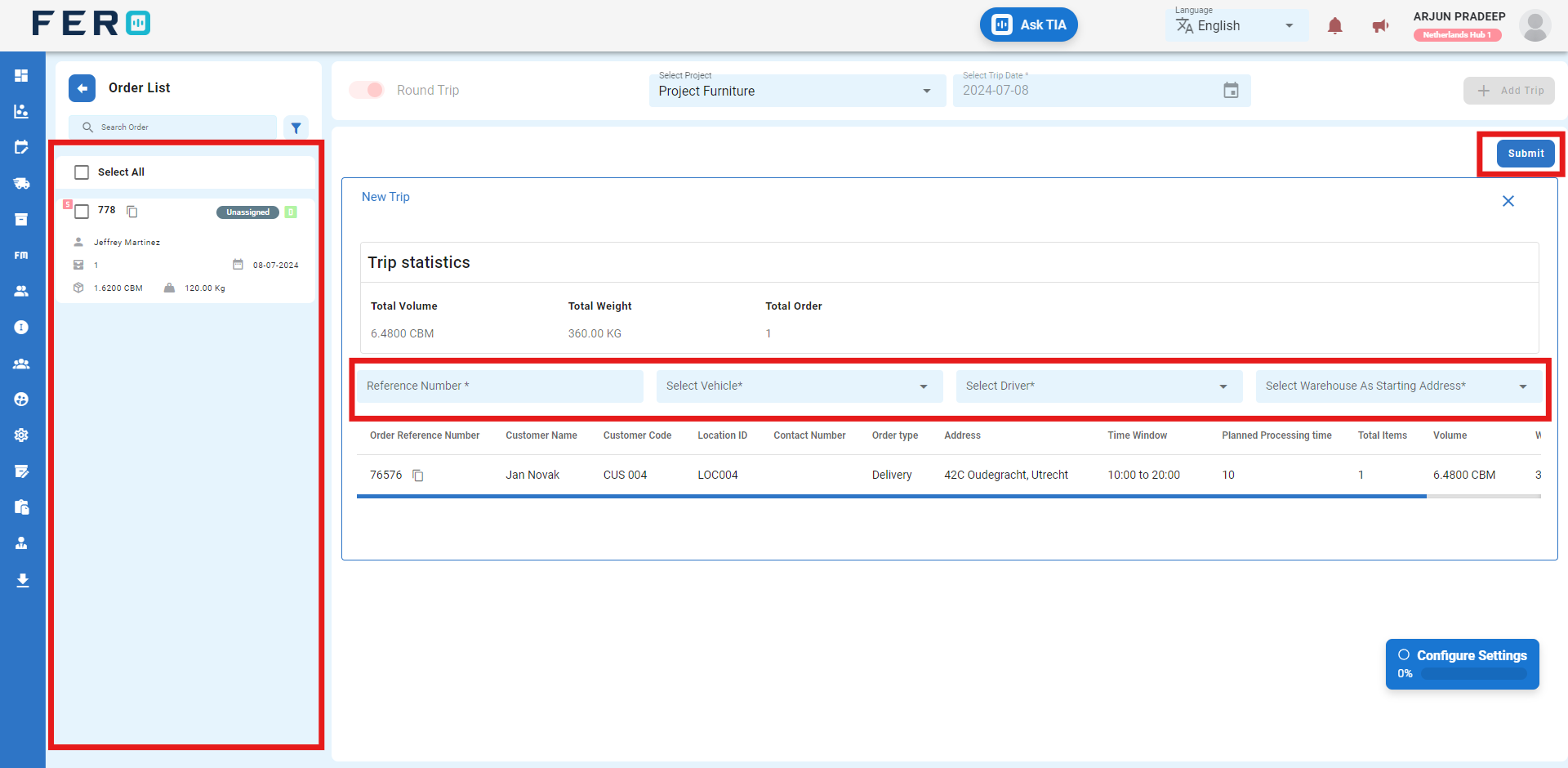Click the order table horizontal scrollbar

point(892,497)
